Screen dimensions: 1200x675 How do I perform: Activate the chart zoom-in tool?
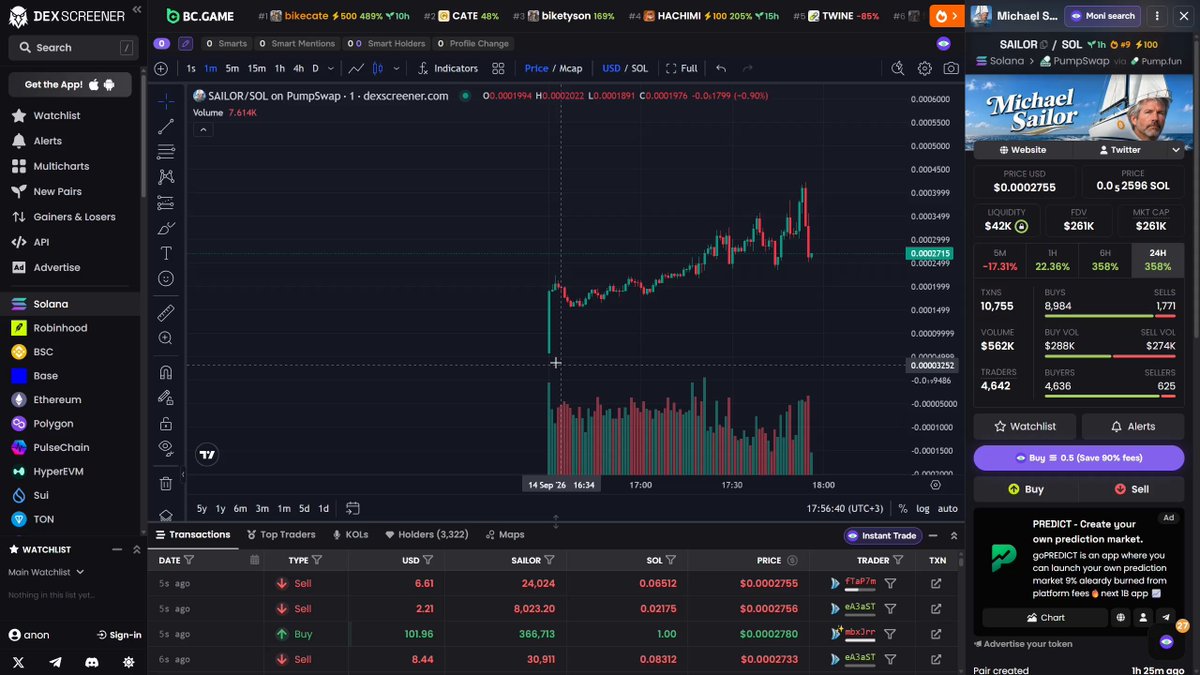click(166, 338)
